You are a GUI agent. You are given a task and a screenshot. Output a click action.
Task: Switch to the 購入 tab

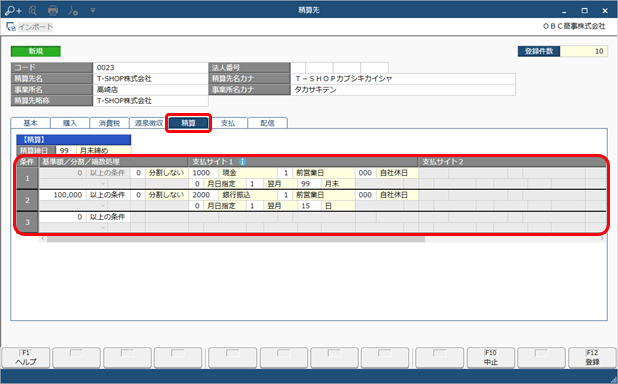(x=70, y=123)
